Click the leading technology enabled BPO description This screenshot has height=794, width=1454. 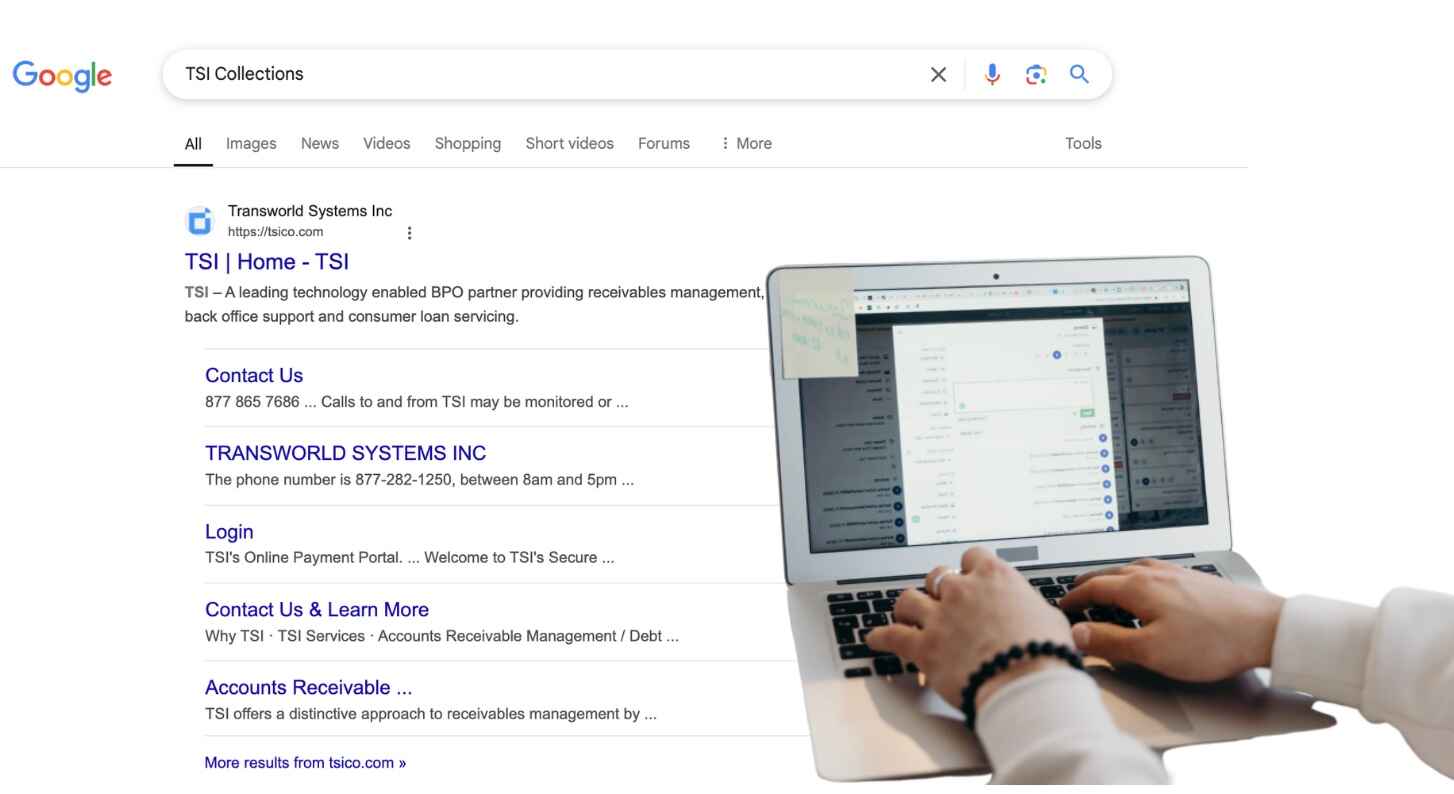[x=474, y=305]
